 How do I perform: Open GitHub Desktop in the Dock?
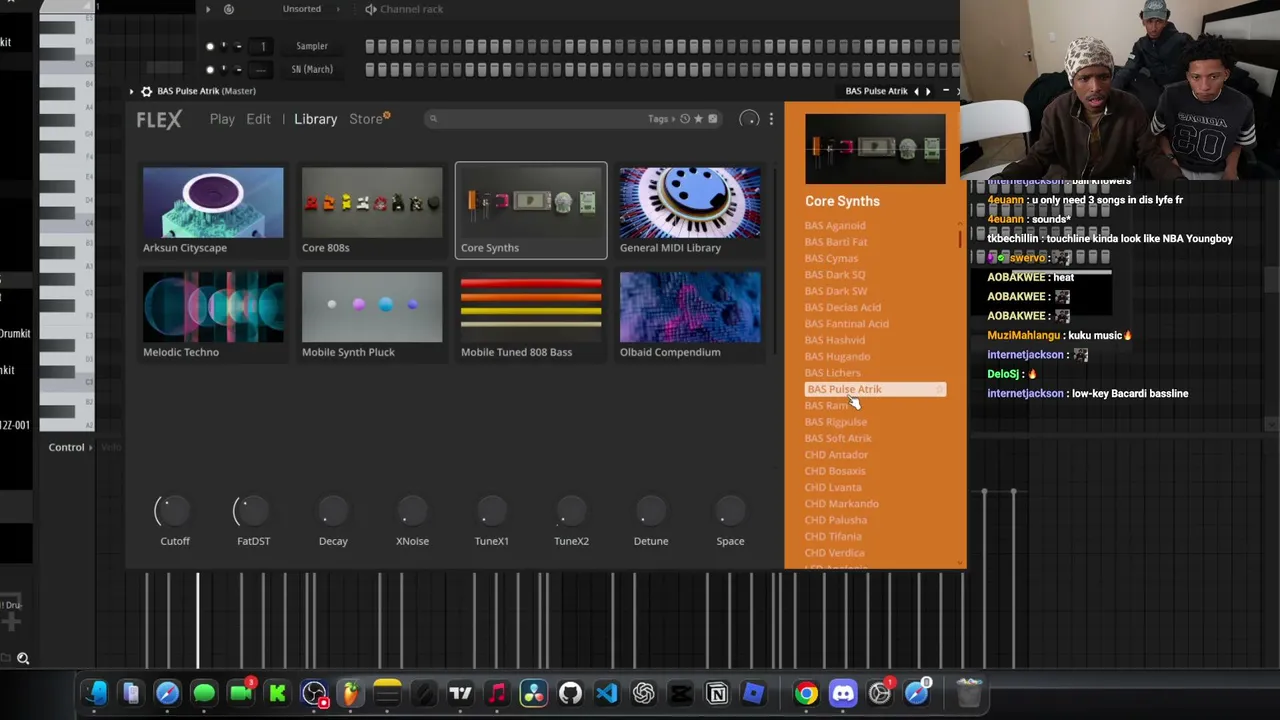570,693
